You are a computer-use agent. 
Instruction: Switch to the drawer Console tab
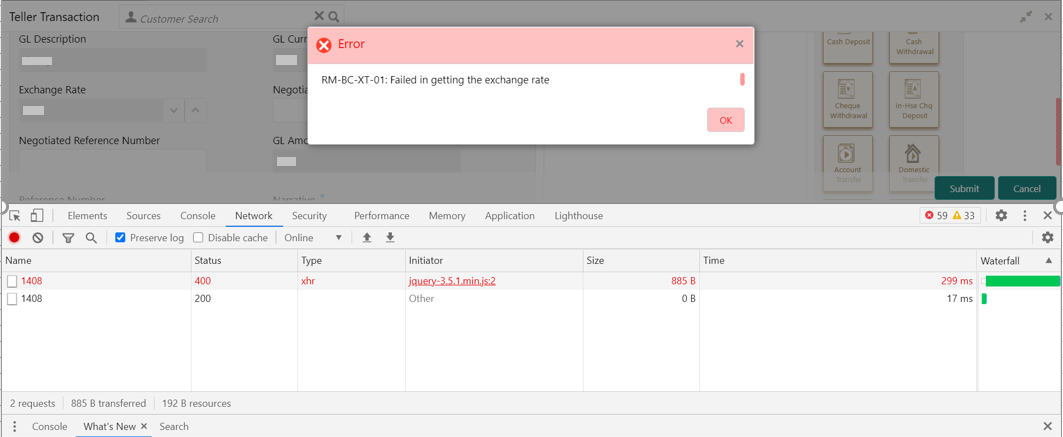(x=49, y=426)
